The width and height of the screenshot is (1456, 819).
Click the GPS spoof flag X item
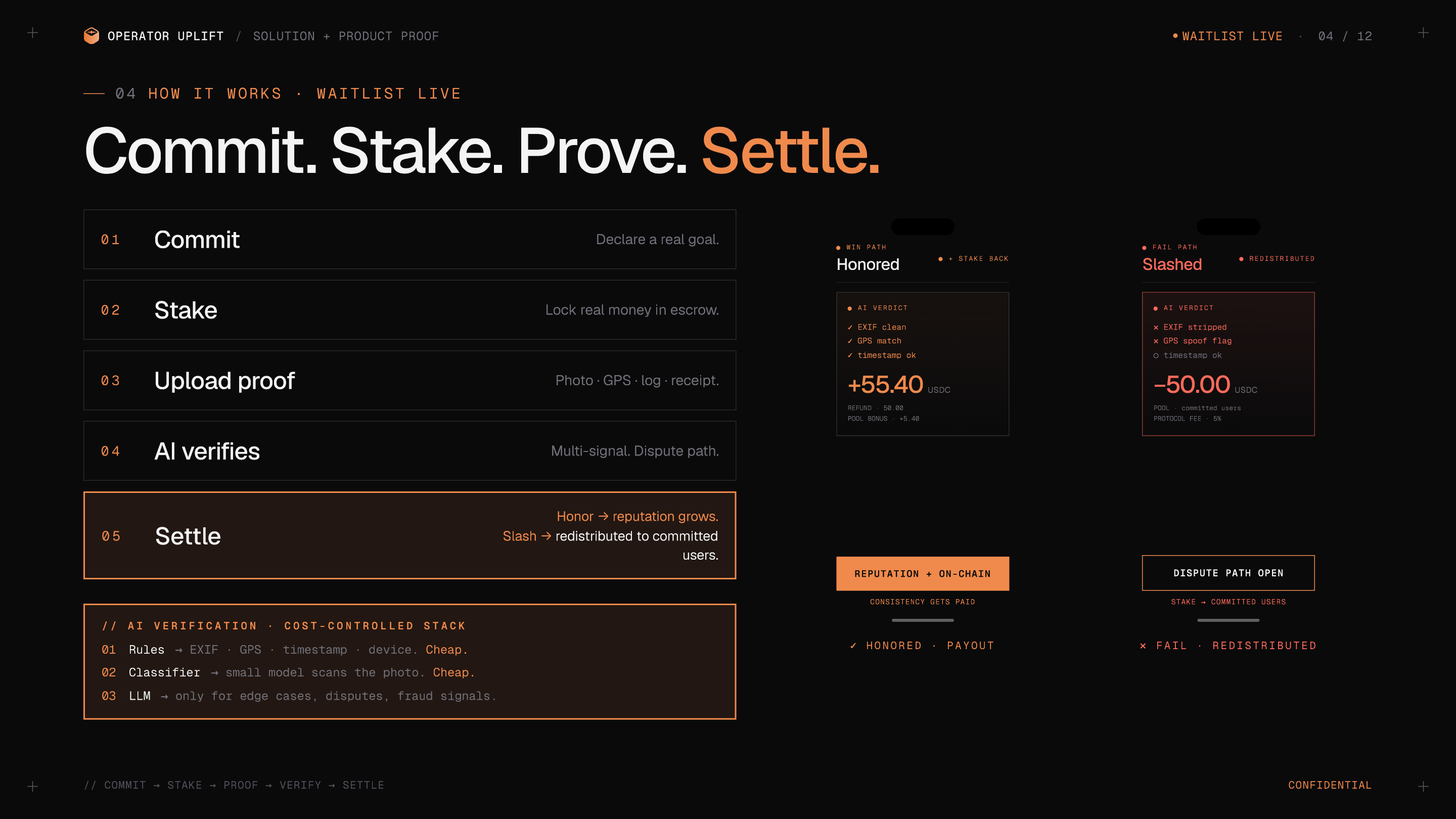[1192, 341]
